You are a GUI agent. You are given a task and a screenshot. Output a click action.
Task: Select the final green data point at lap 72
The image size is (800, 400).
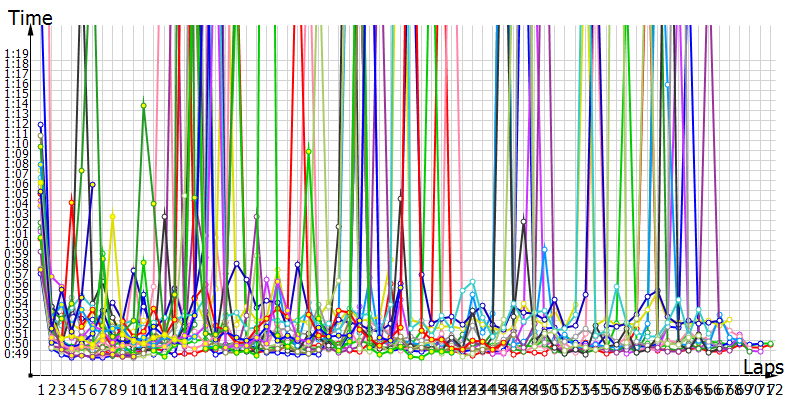(x=770, y=344)
